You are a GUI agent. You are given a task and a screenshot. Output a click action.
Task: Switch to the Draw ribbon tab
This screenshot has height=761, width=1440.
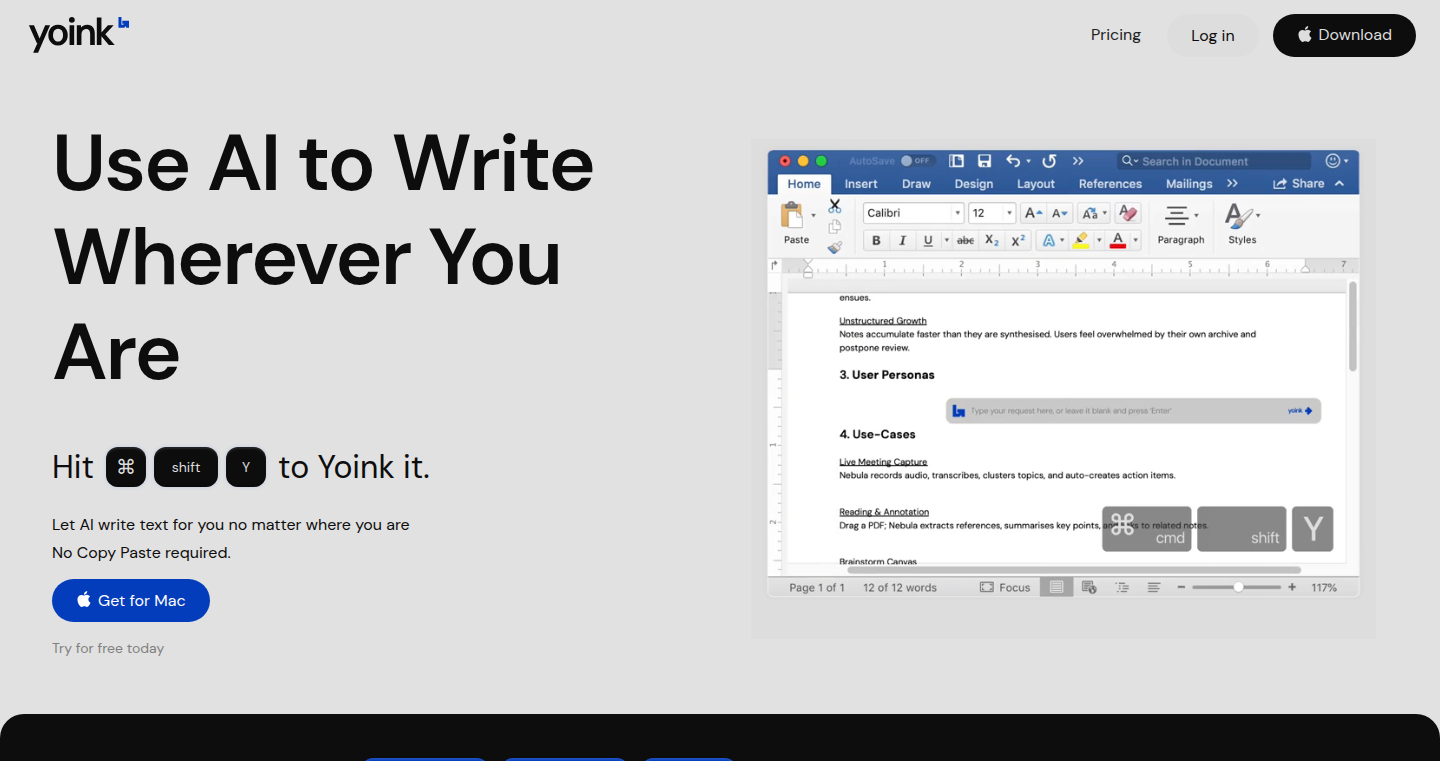point(916,184)
